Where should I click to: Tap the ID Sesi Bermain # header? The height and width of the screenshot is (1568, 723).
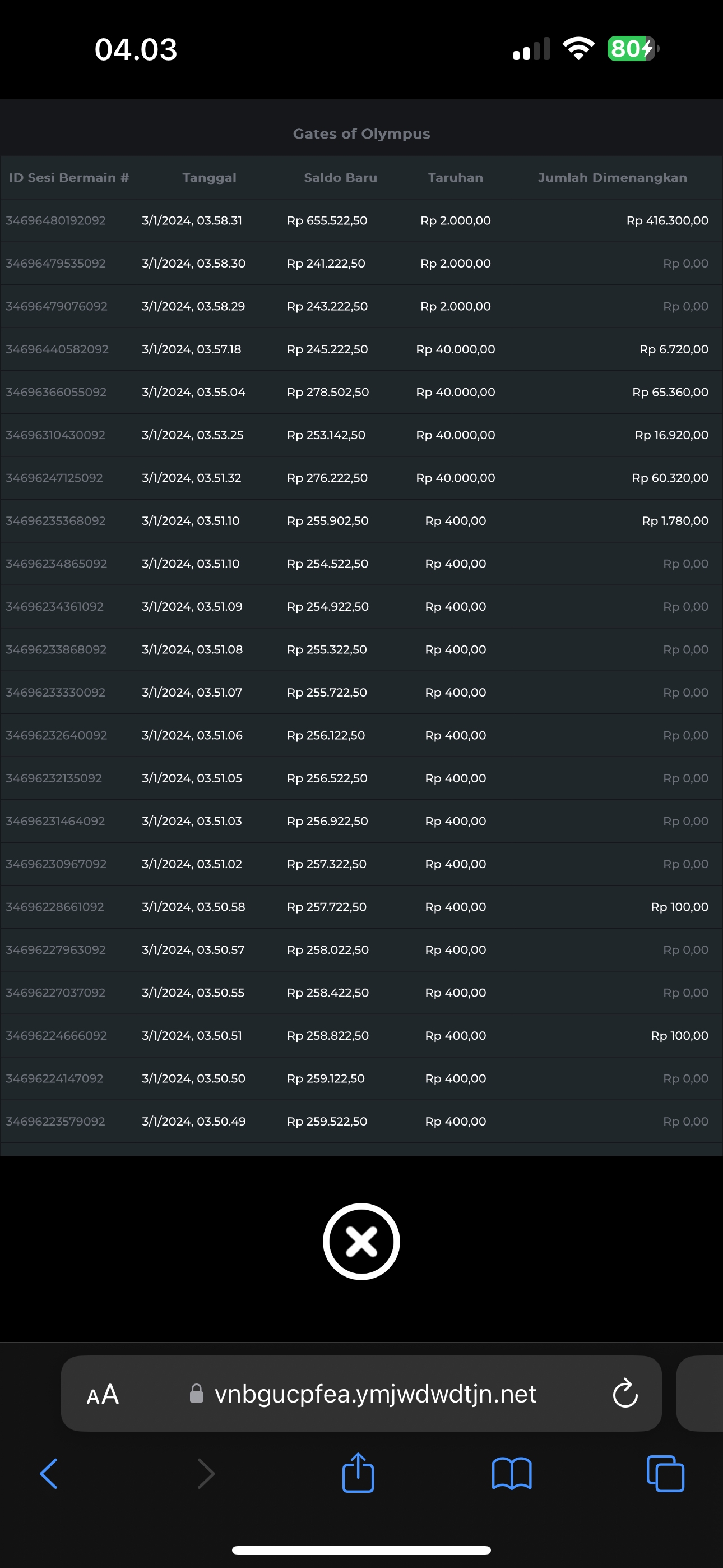tap(69, 178)
